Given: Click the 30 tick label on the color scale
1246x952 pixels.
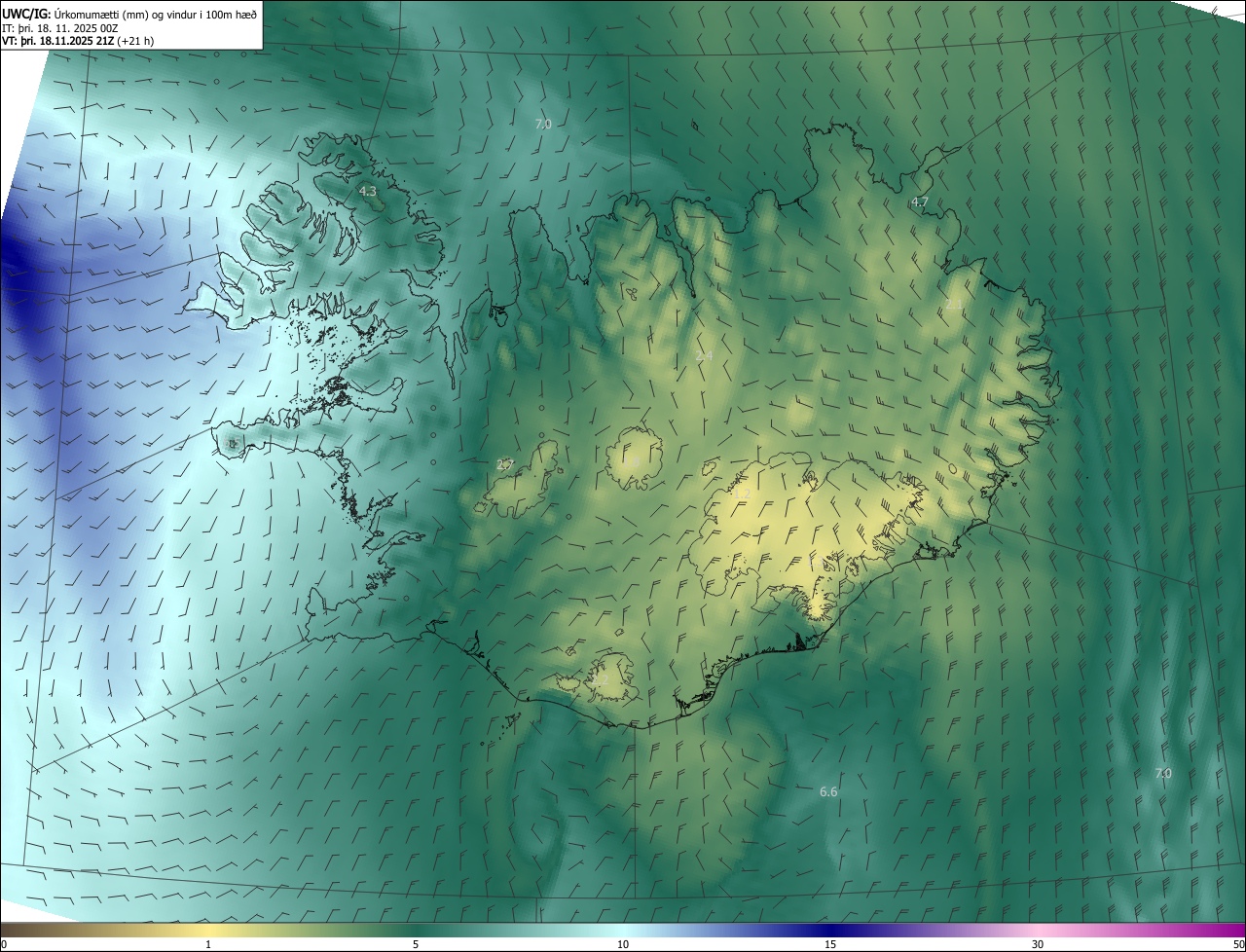Looking at the screenshot, I should (x=1038, y=944).
